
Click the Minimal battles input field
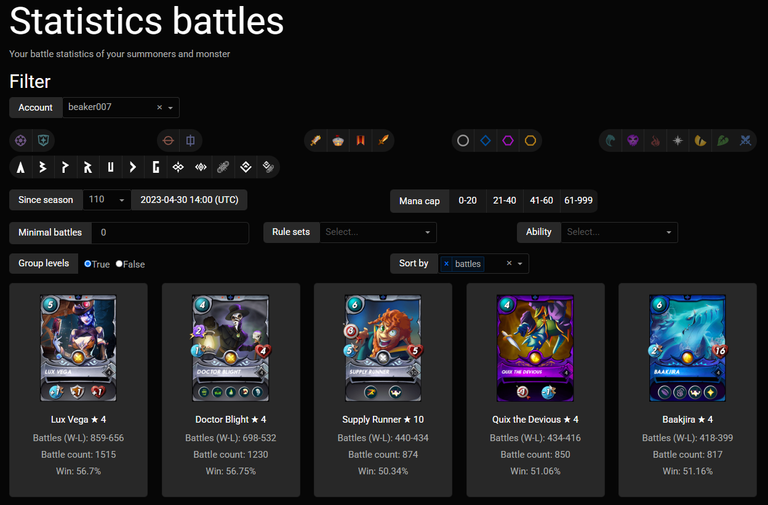point(170,233)
